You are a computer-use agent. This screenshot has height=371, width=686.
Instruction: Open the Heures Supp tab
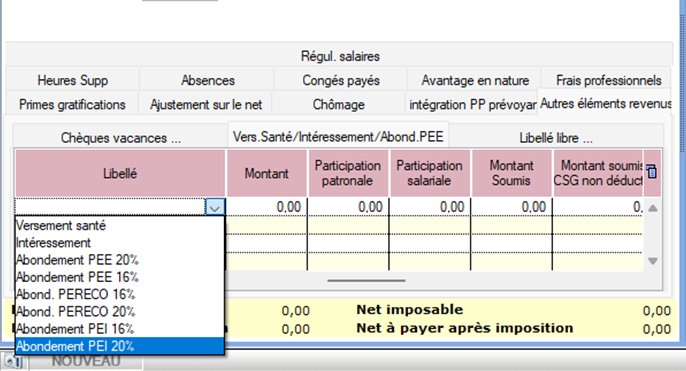[x=73, y=80]
